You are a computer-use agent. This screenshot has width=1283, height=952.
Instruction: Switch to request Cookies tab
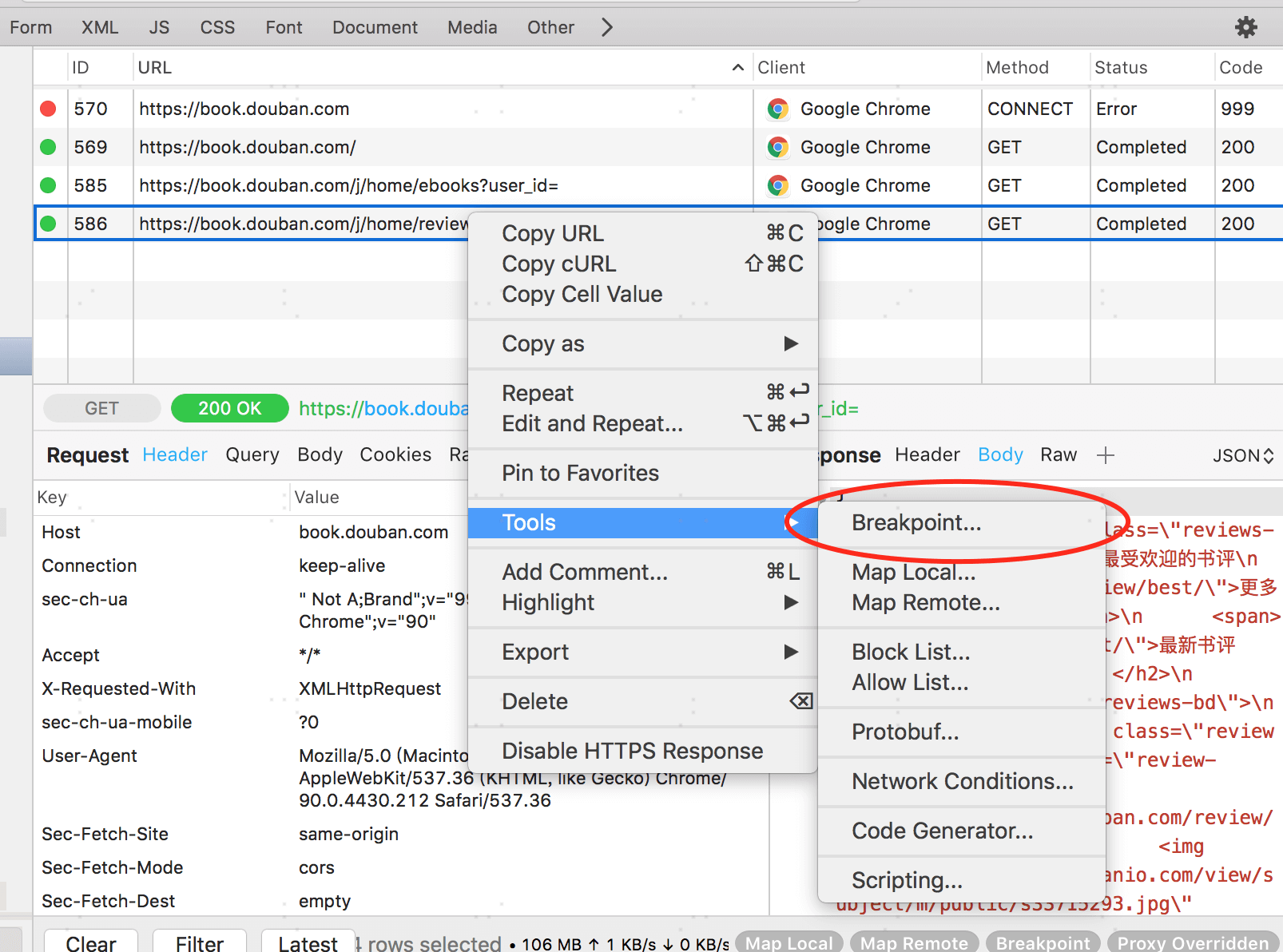click(x=395, y=454)
